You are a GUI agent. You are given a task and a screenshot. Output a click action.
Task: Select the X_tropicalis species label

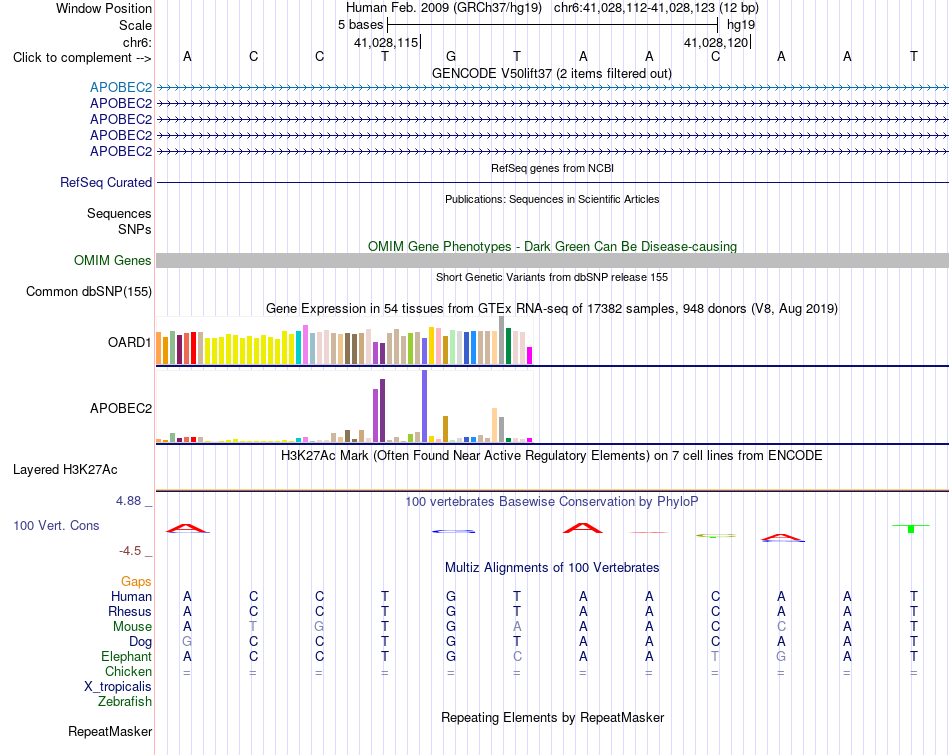point(118,687)
